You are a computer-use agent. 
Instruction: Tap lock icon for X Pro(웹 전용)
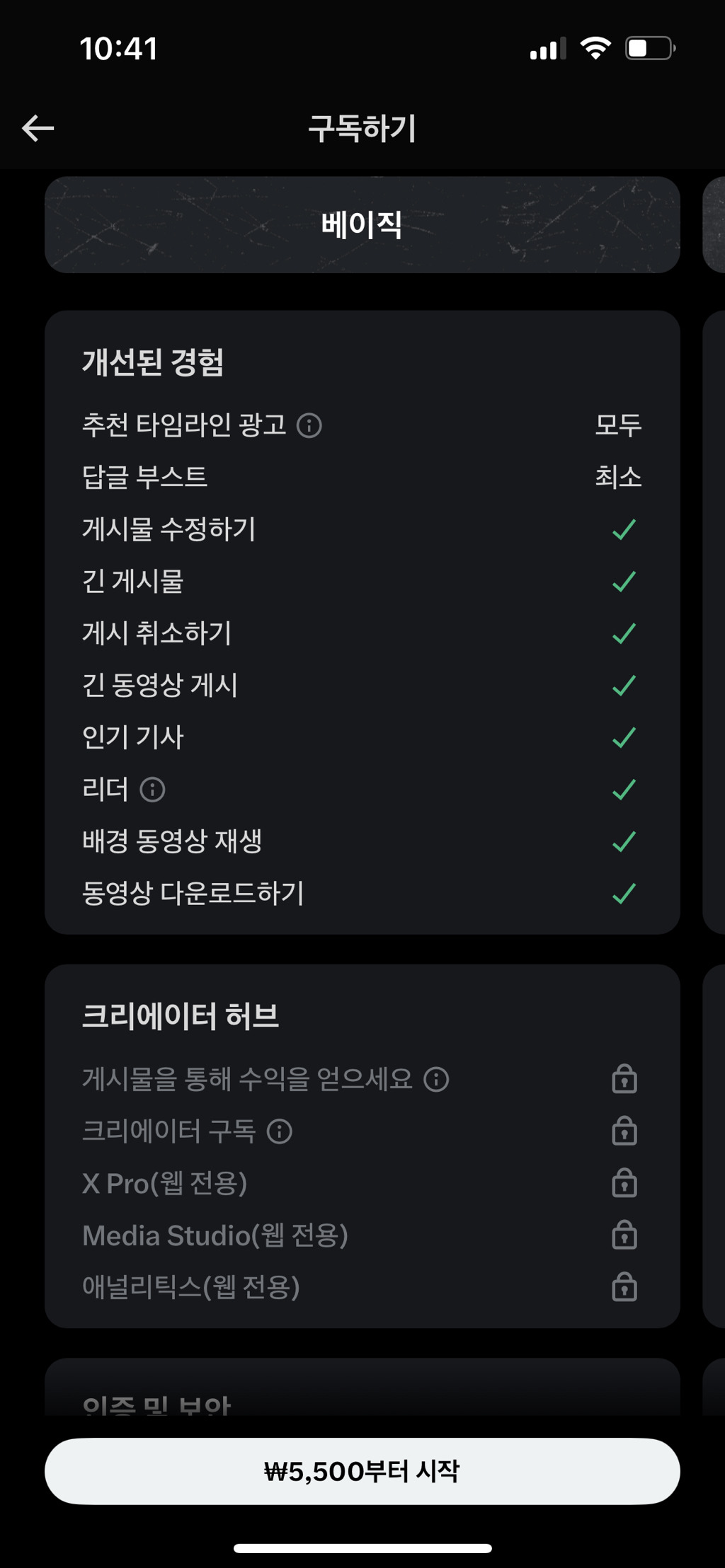pyautogui.click(x=624, y=1182)
